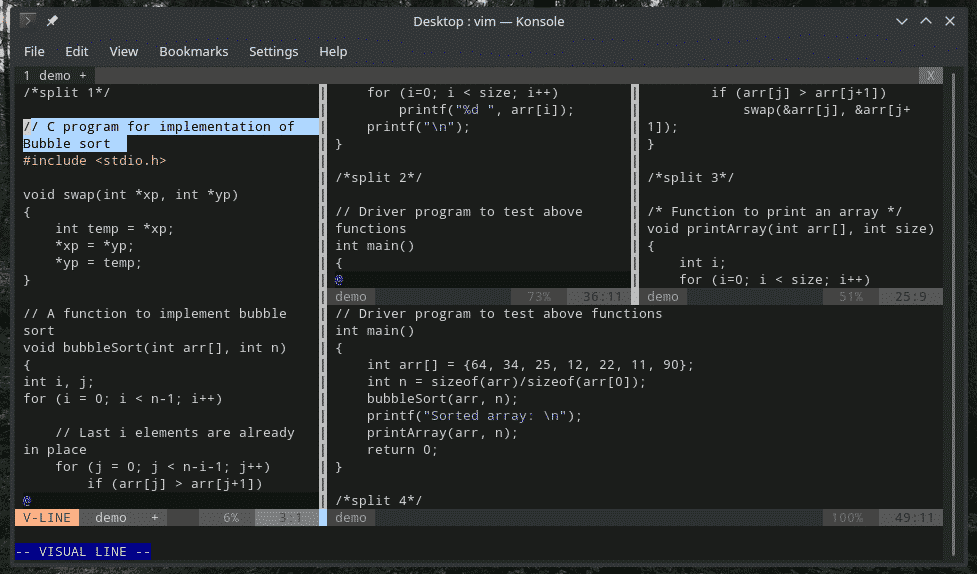Click the Konsole terminal icon in title bar
The width and height of the screenshot is (977, 574).
tap(27, 21)
